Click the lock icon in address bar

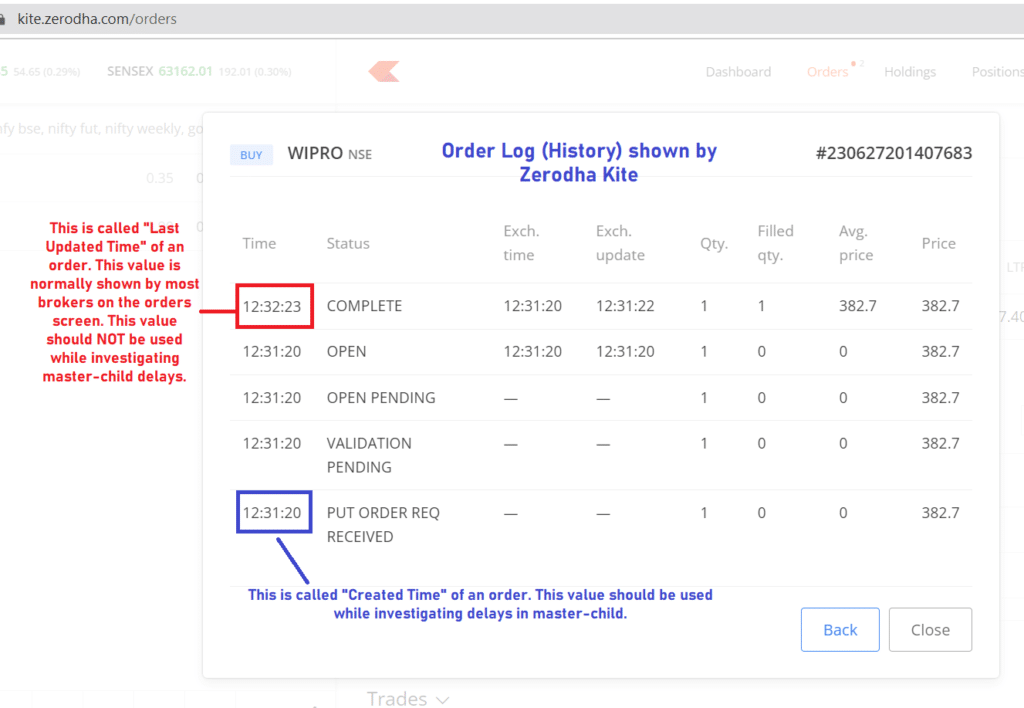coord(3,19)
